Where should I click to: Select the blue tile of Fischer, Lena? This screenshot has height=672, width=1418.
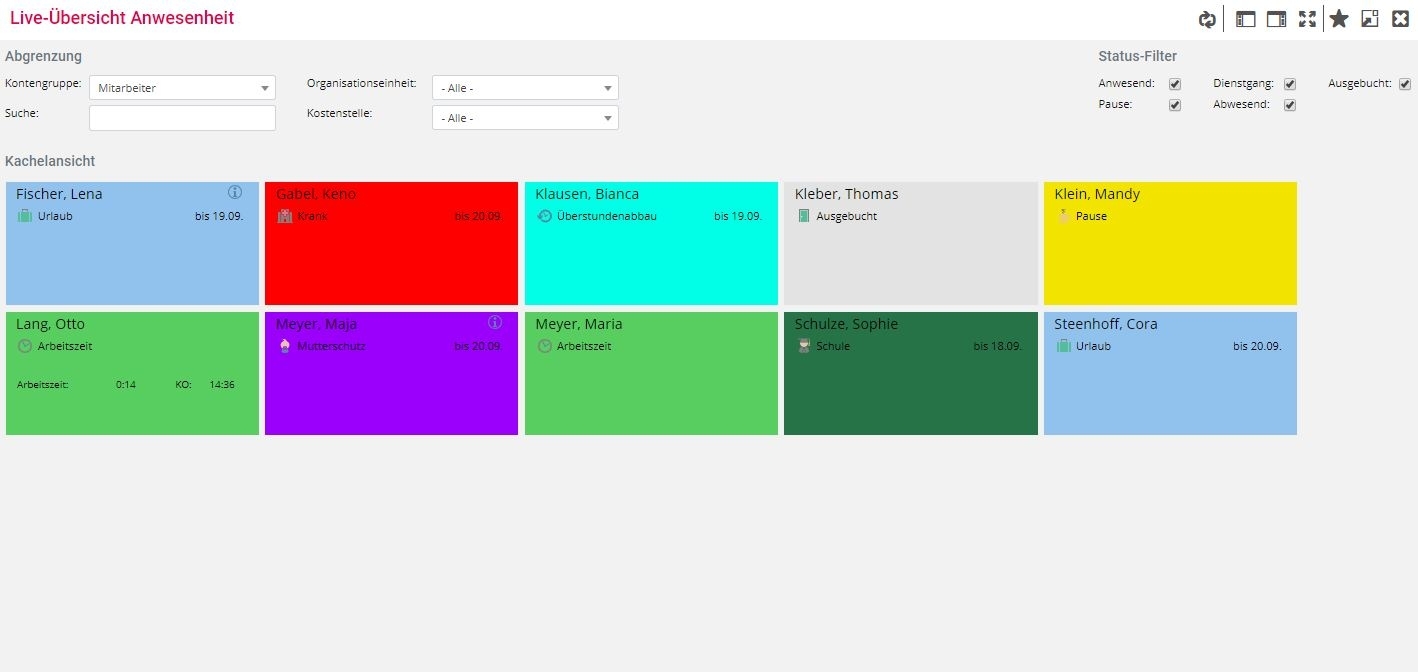[x=132, y=243]
